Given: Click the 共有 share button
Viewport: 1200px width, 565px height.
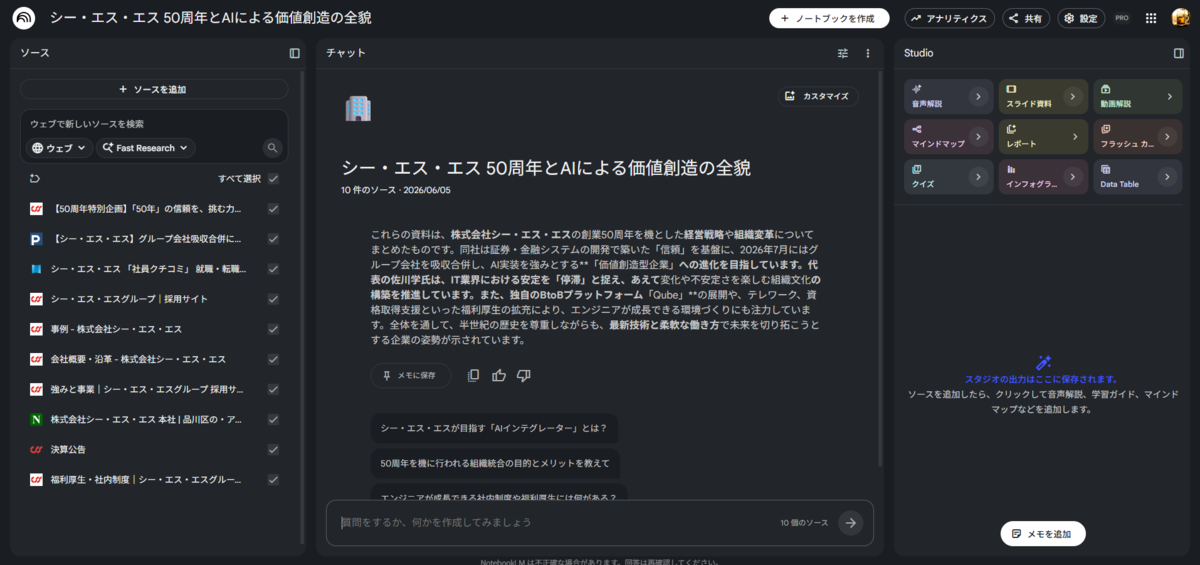Looking at the screenshot, I should coord(1026,18).
